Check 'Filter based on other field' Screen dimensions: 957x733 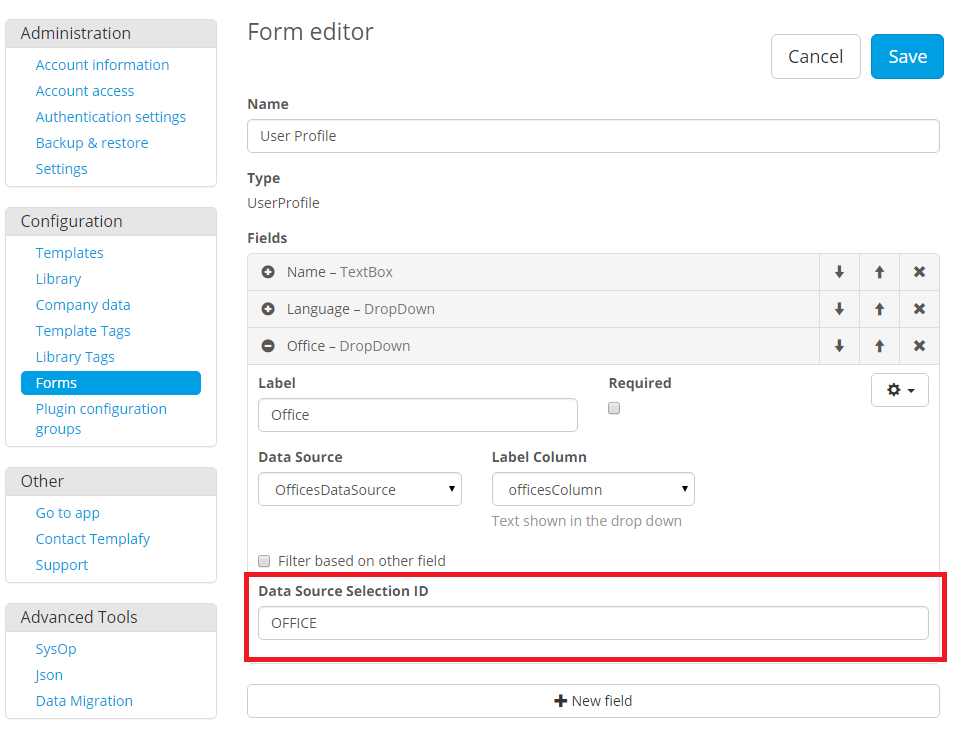pyautogui.click(x=264, y=561)
